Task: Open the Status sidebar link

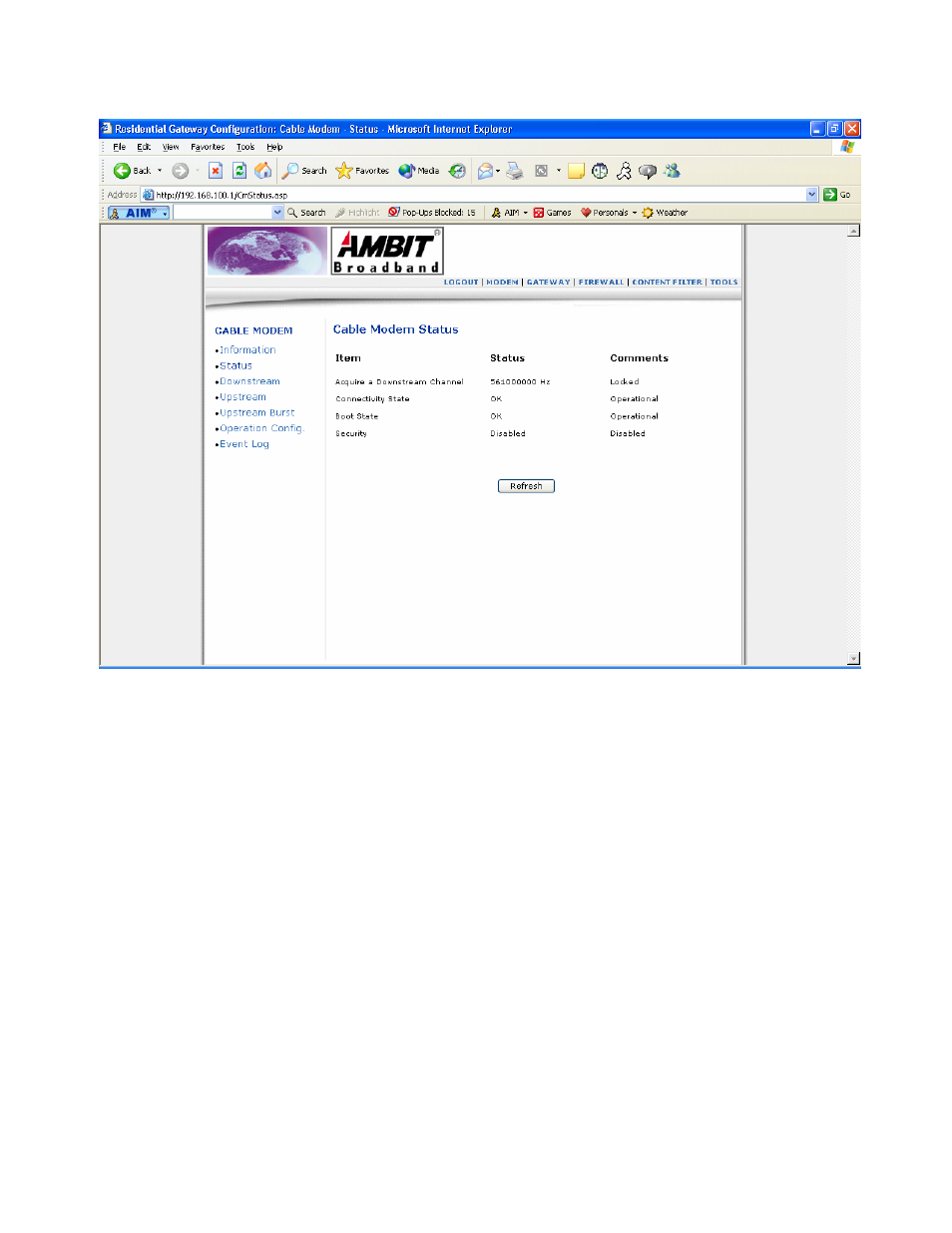Action: coord(236,366)
